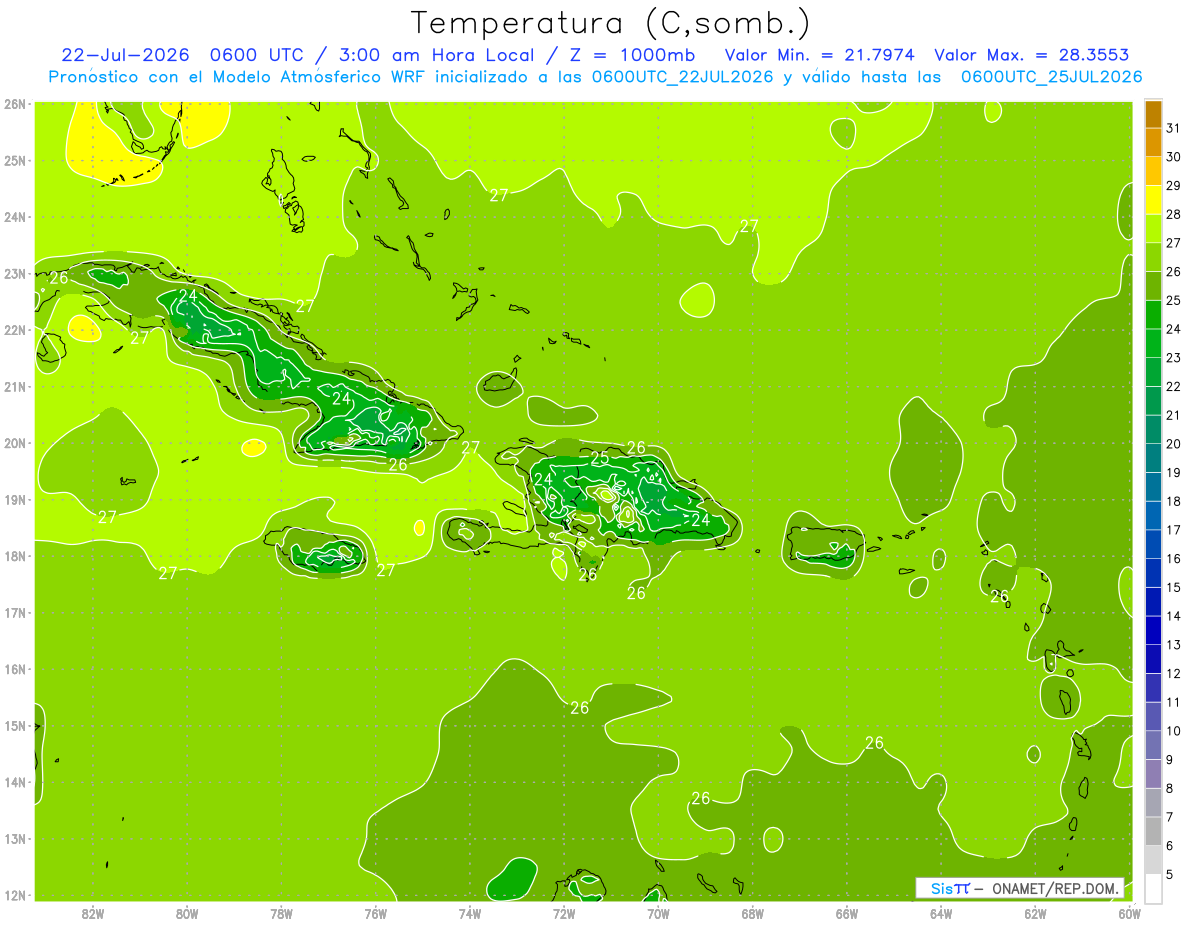This screenshot has height=927, width=1200.
Task: Click the colorbar scale value 9
Action: coord(1171,760)
